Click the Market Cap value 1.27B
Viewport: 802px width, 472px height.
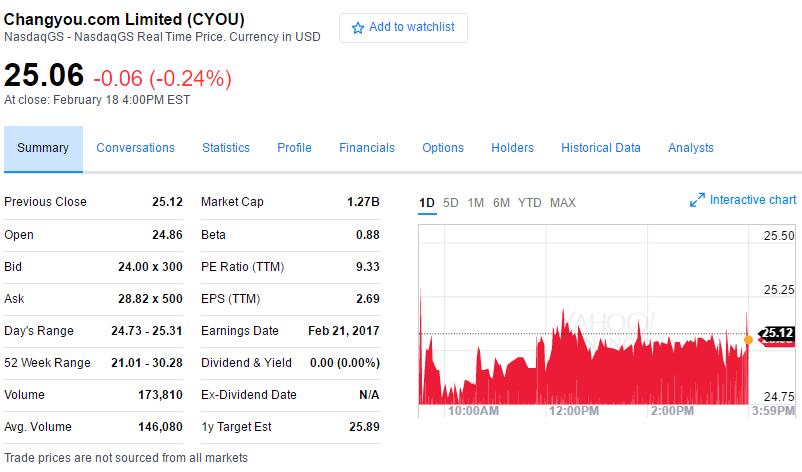point(363,202)
